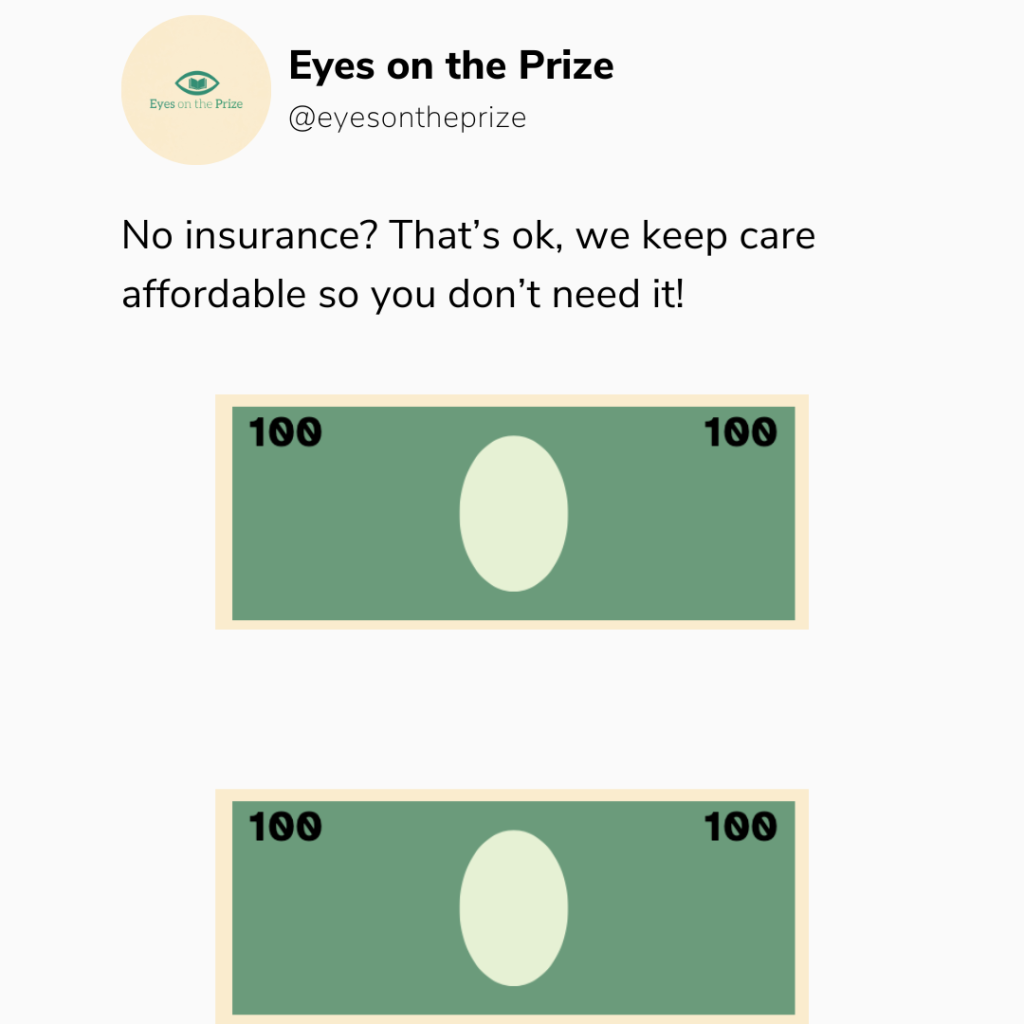Click the Eyes on the Prize profile avatar

196,90
